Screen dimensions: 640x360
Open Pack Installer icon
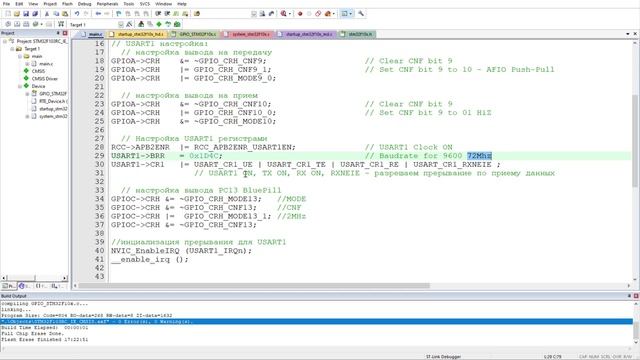pyautogui.click(x=177, y=24)
